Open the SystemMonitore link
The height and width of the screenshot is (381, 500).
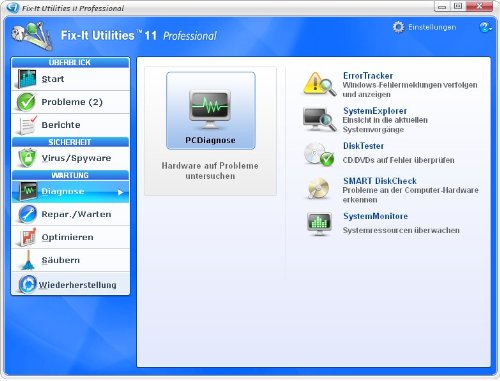(x=376, y=216)
